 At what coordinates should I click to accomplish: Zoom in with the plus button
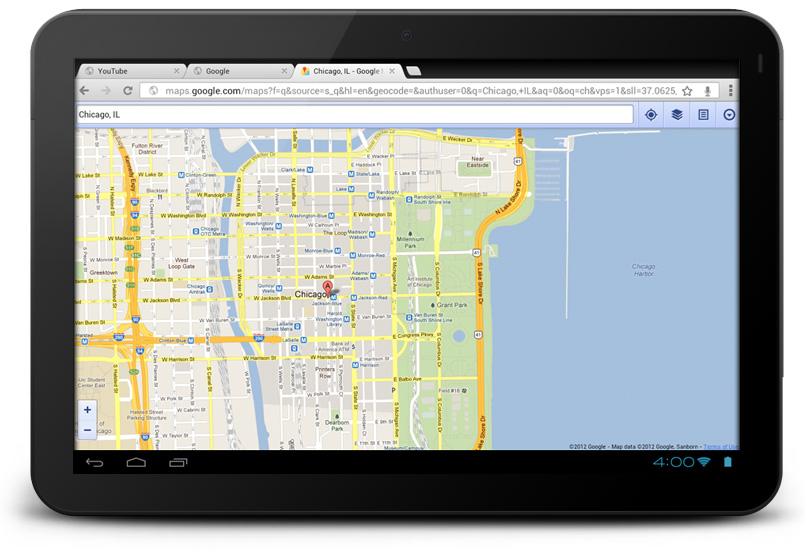87,410
